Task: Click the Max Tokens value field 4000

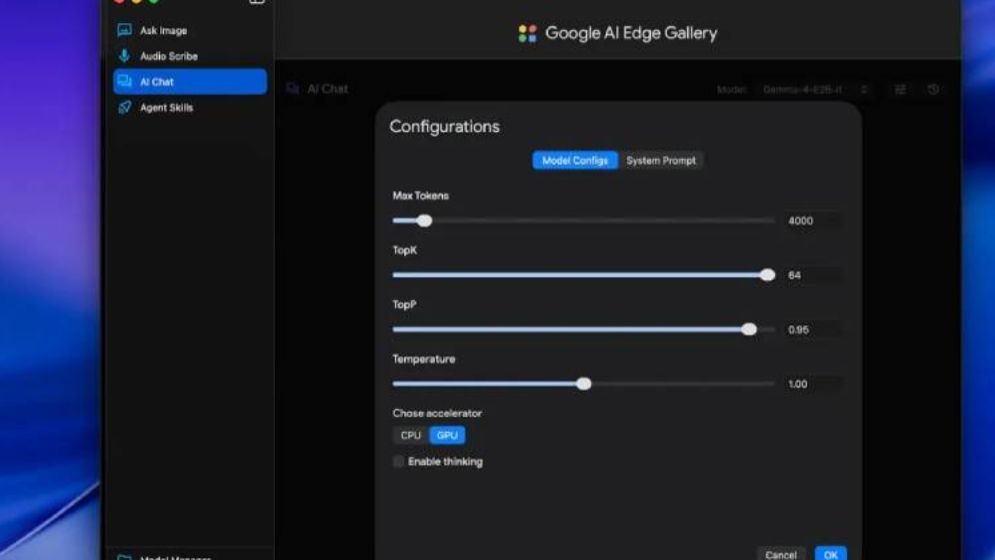Action: (814, 221)
